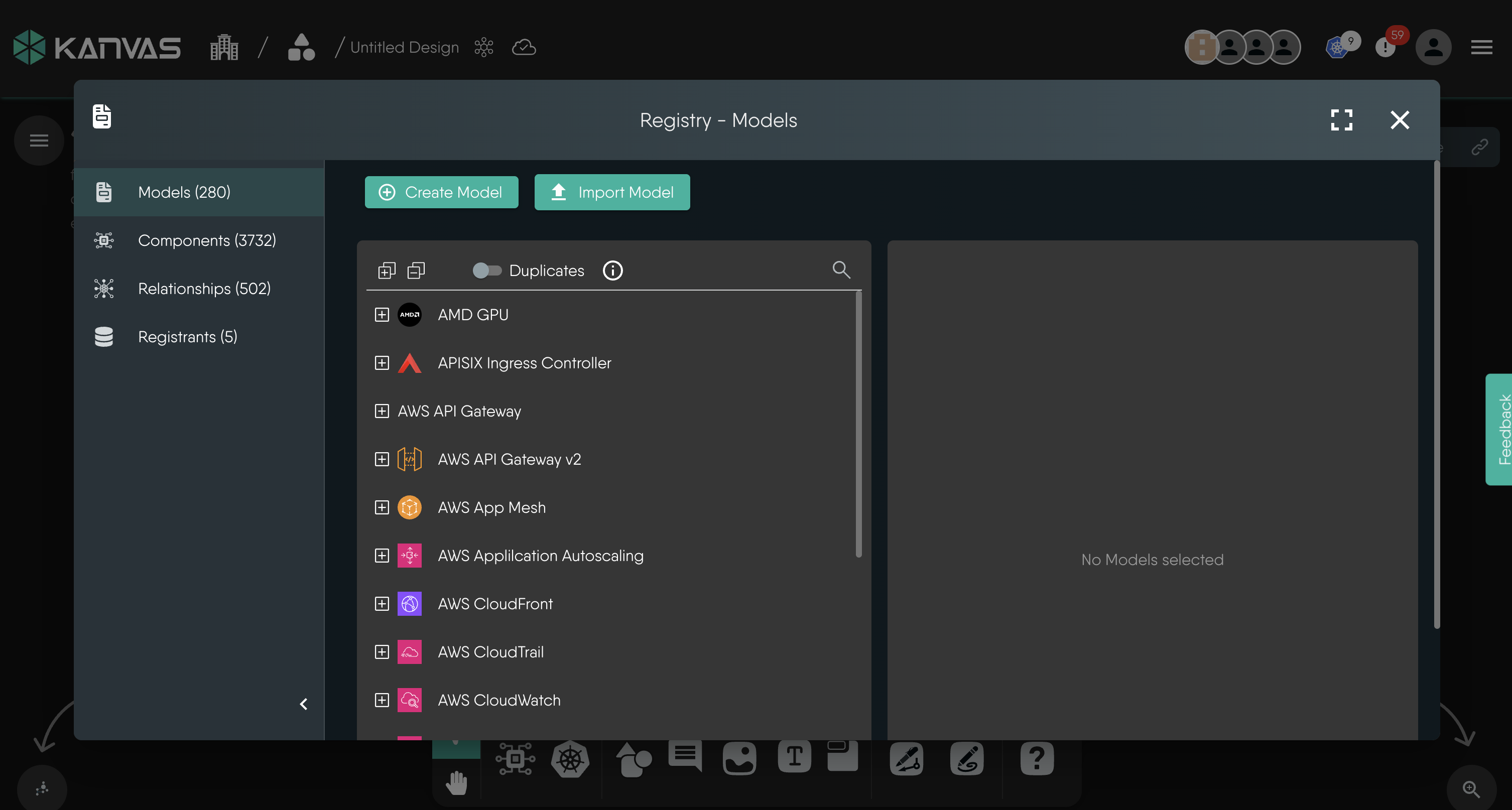This screenshot has width=1512, height=810.
Task: Open the Relationships (502) section
Action: 204,288
